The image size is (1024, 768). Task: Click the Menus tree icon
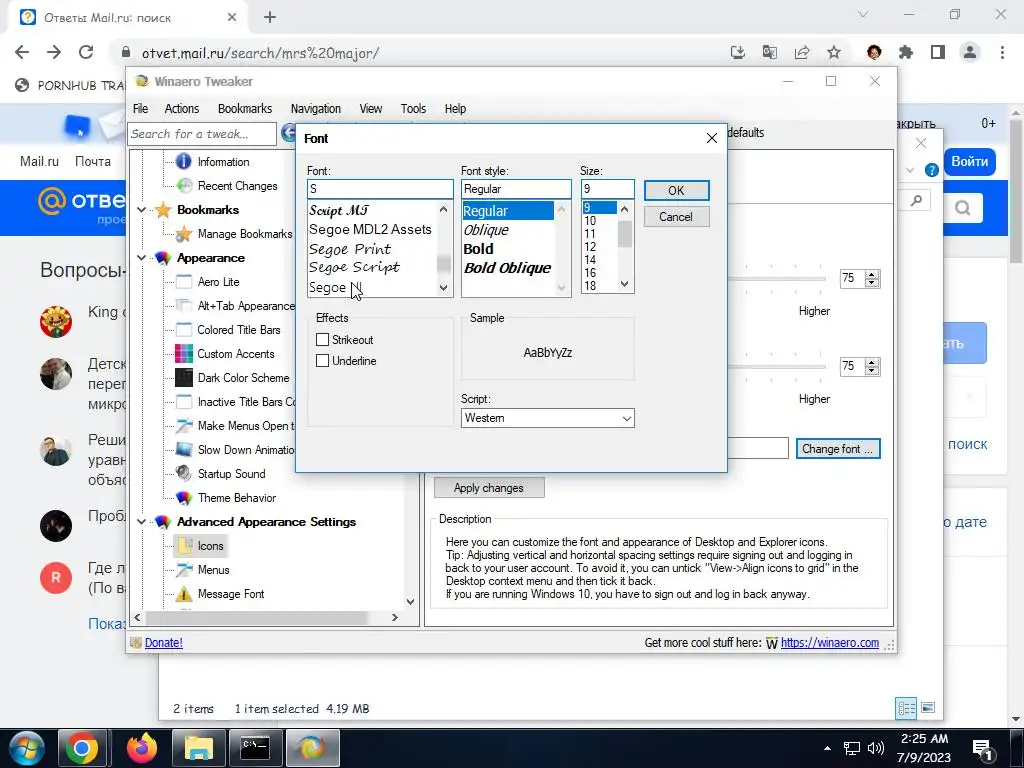(x=184, y=569)
